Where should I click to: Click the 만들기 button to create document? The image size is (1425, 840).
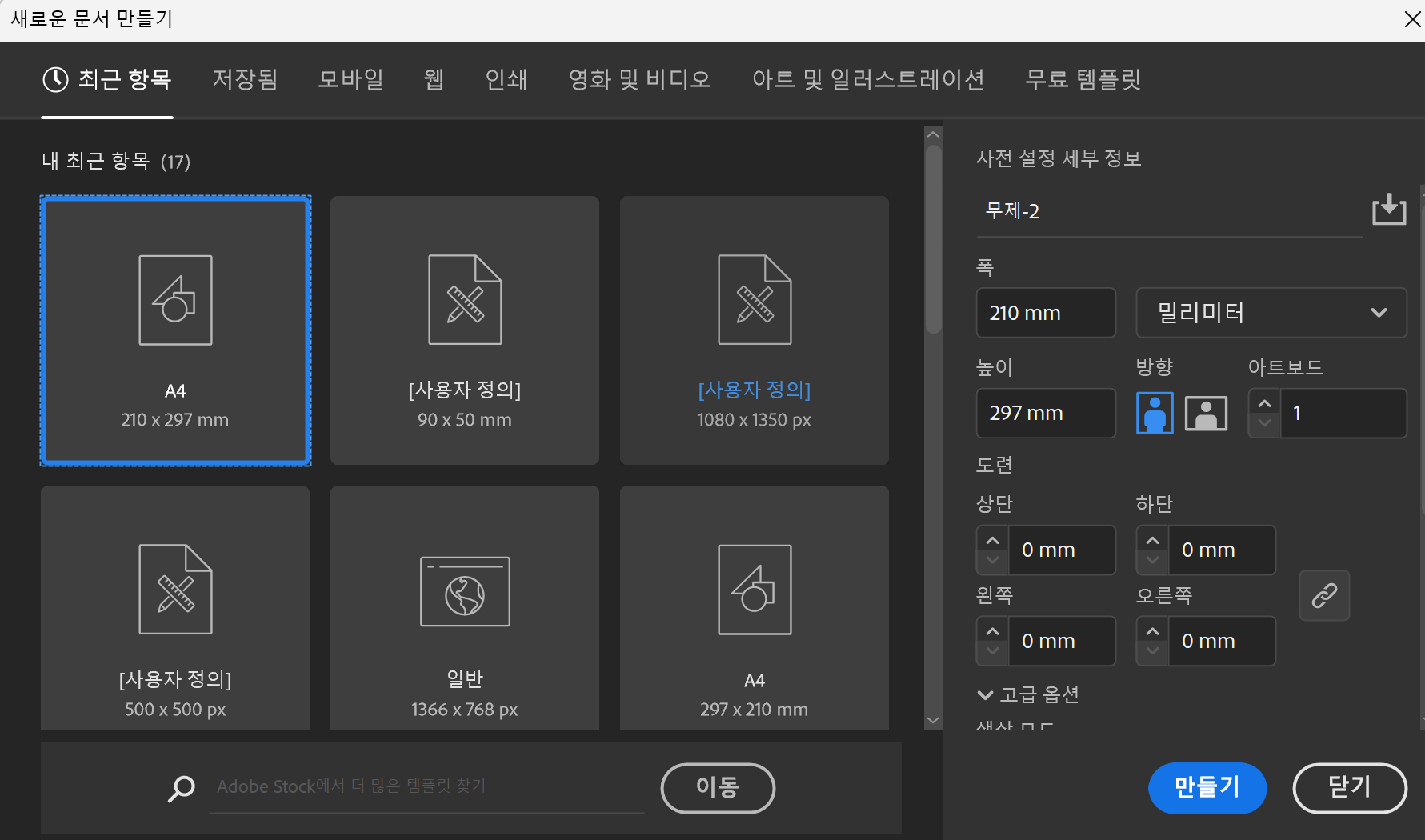point(1207,788)
